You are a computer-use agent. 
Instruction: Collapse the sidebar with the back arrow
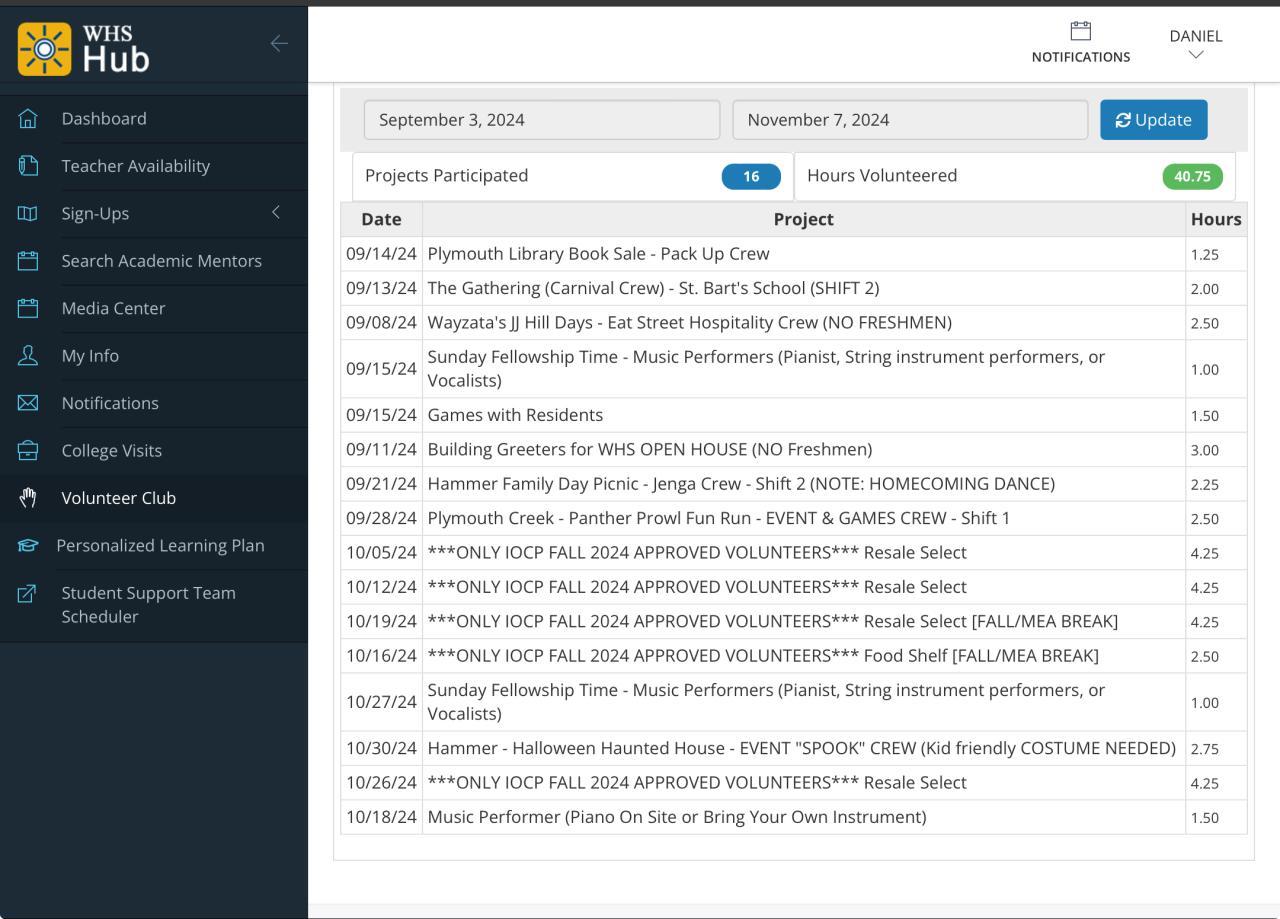pyautogui.click(x=279, y=43)
